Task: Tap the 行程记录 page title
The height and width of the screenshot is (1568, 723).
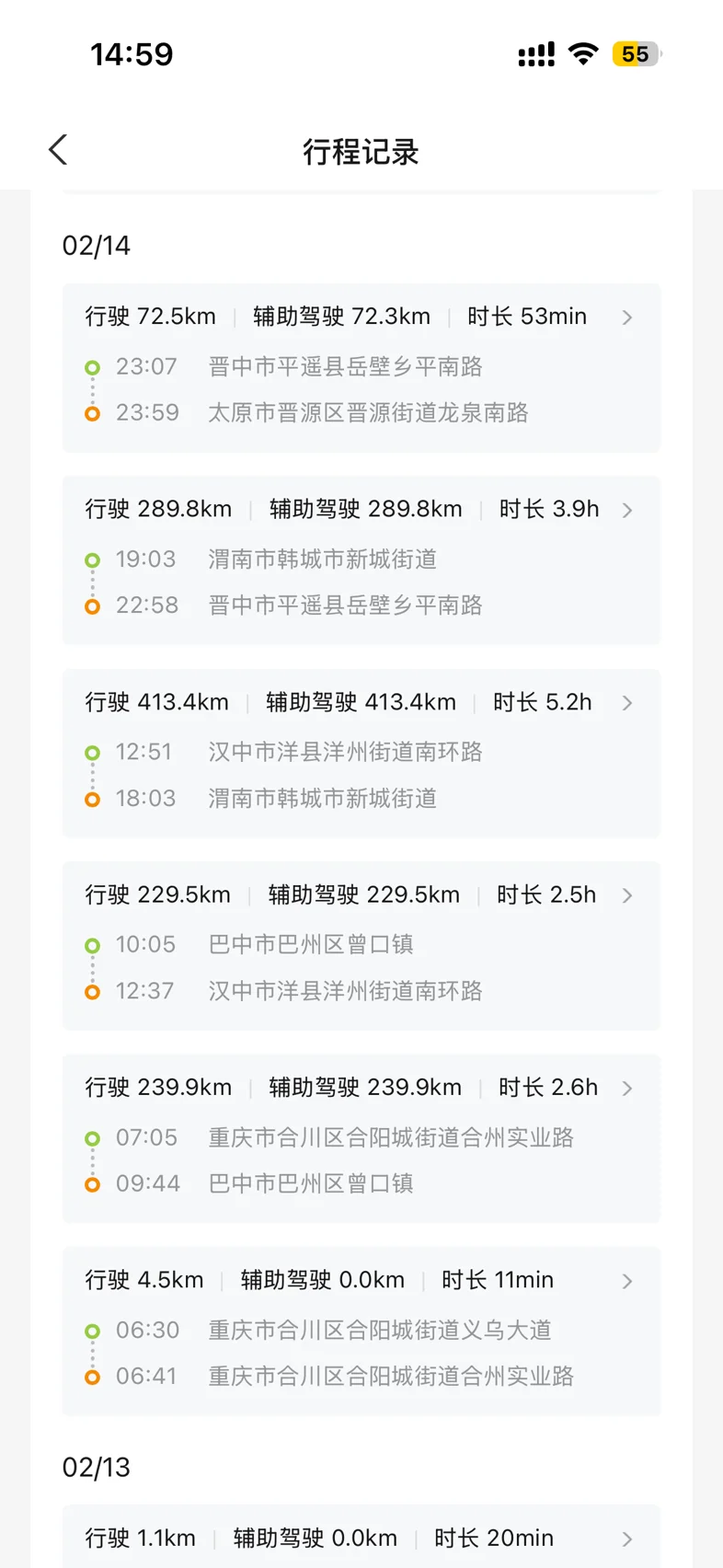Action: pos(361,152)
